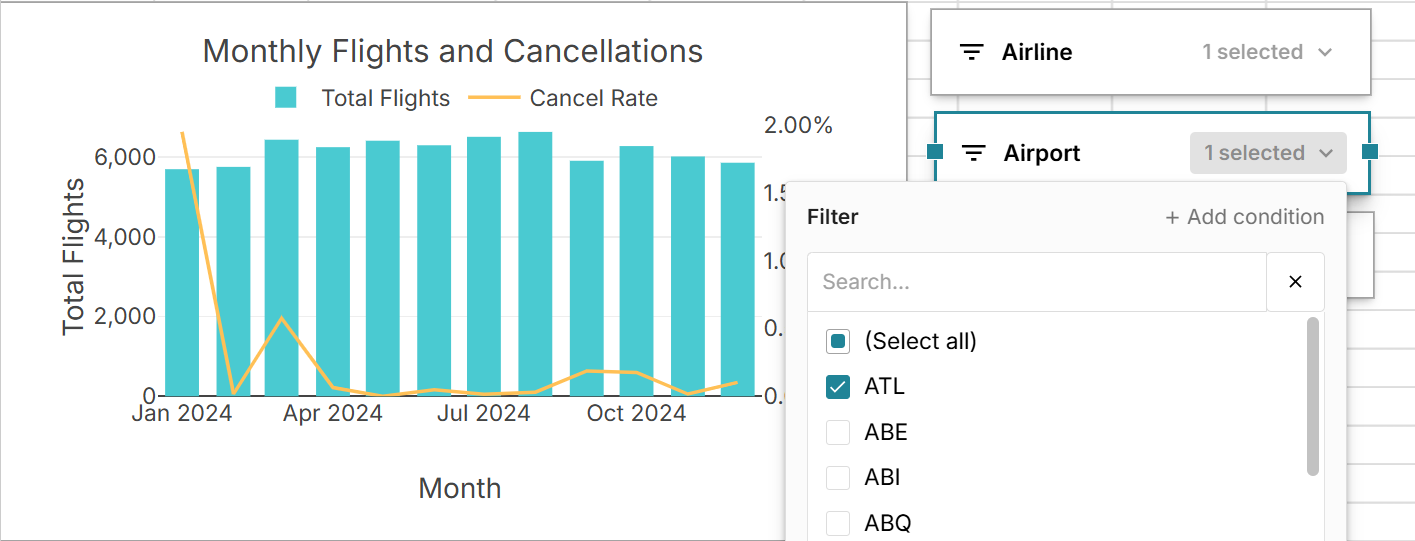
Task: Click the Monthly Flights and Cancellations title
Action: 452,51
